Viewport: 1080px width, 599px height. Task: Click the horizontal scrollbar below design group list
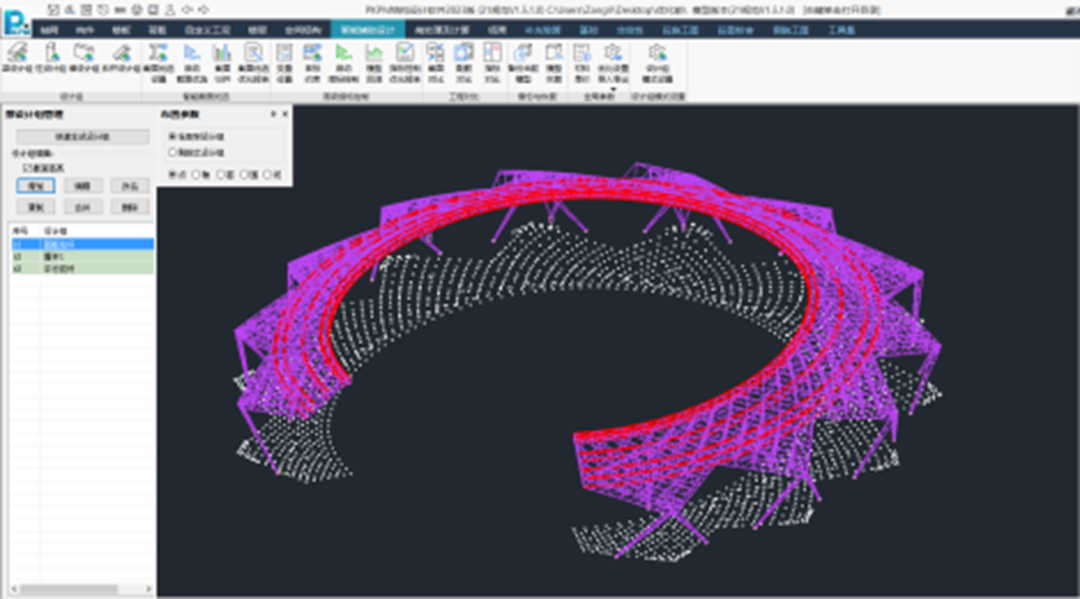click(x=70, y=589)
